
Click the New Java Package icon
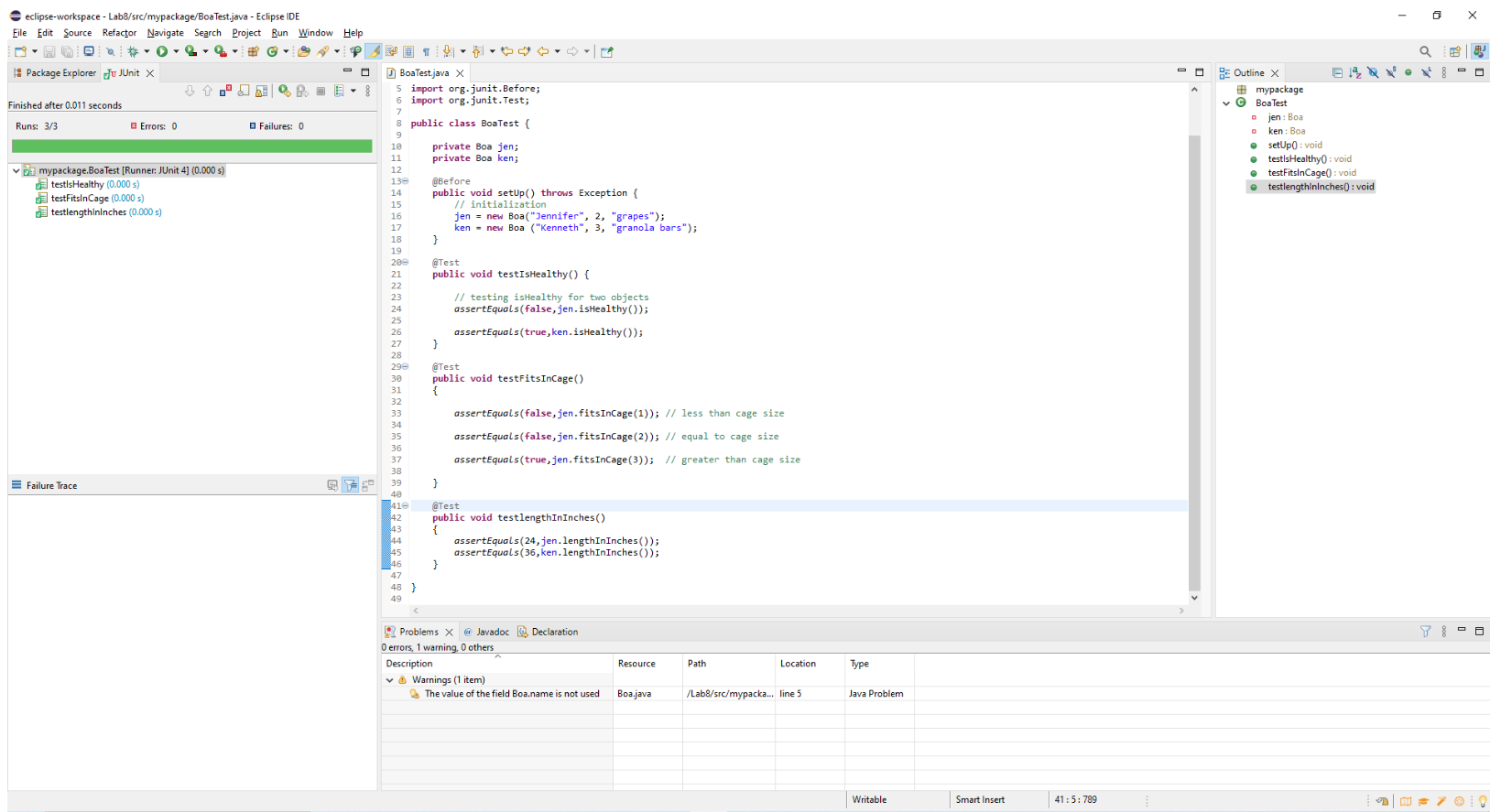pos(252,51)
